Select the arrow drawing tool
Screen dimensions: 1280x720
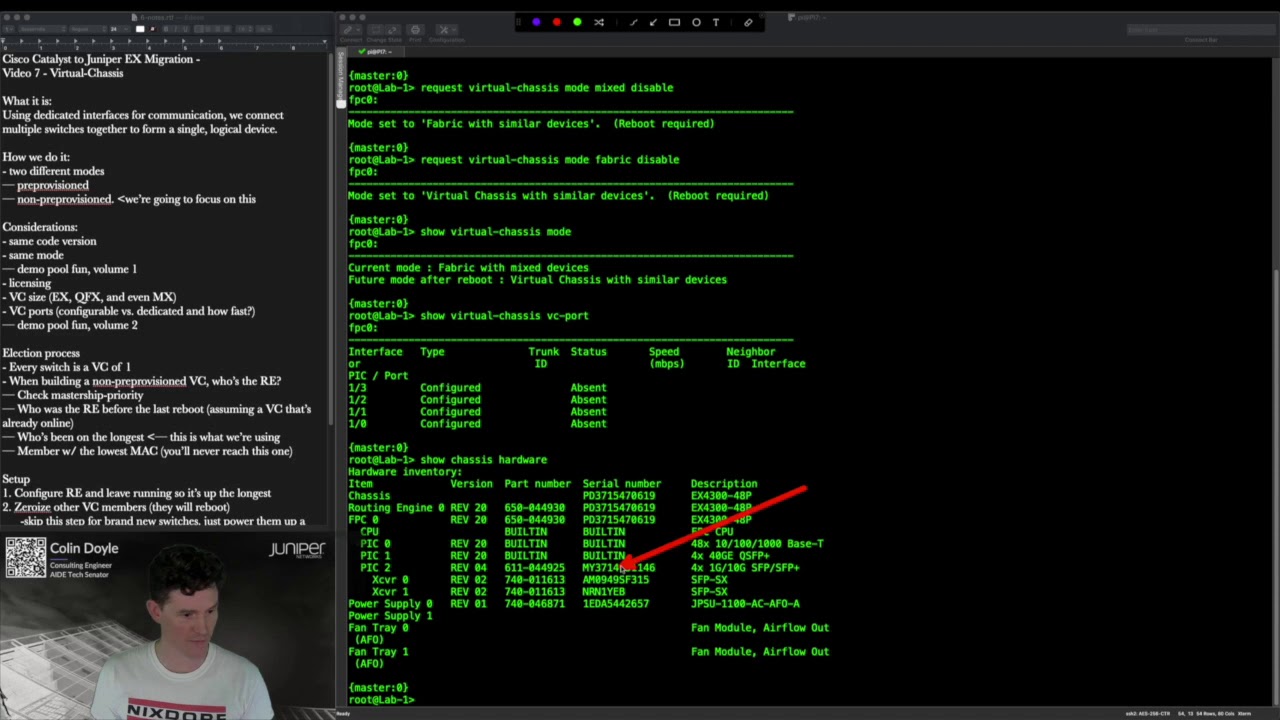(653, 22)
